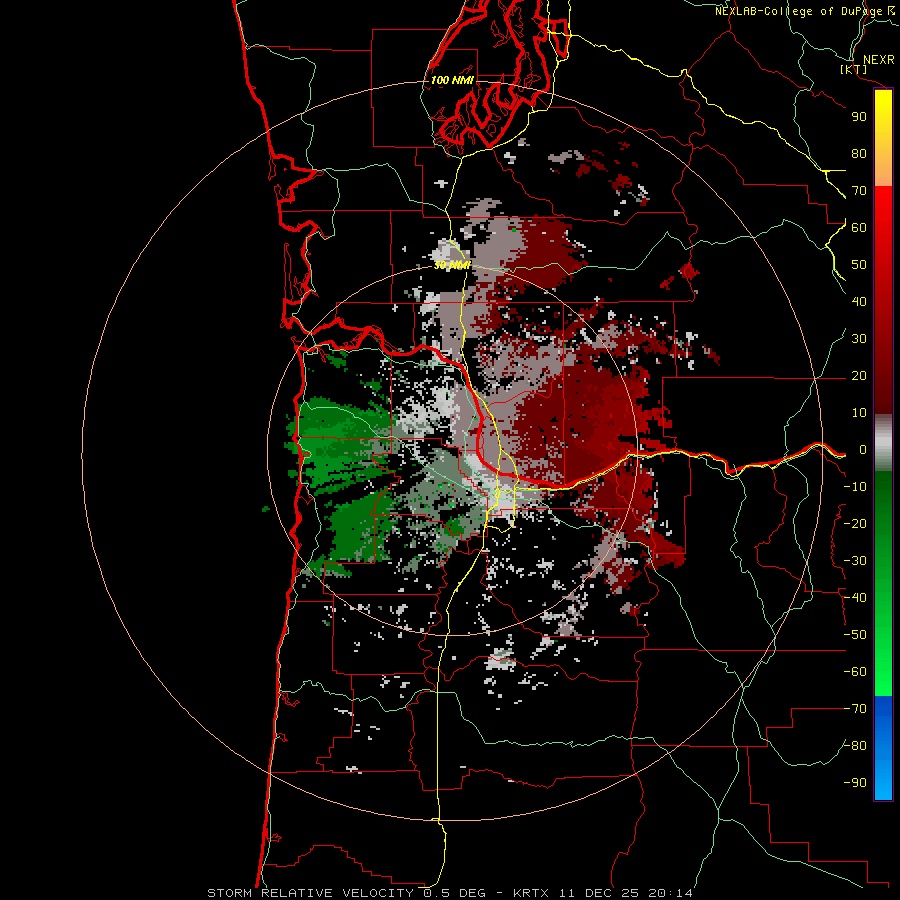Select the positive 50 scale value

pos(859,265)
